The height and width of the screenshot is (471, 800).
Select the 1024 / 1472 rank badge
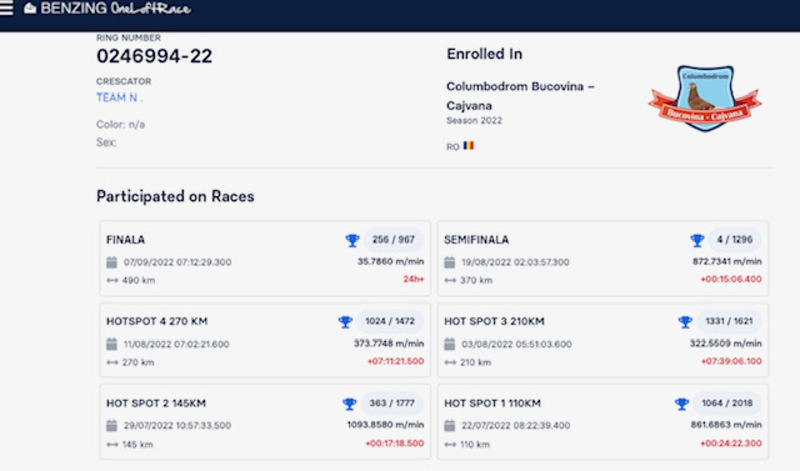point(390,321)
